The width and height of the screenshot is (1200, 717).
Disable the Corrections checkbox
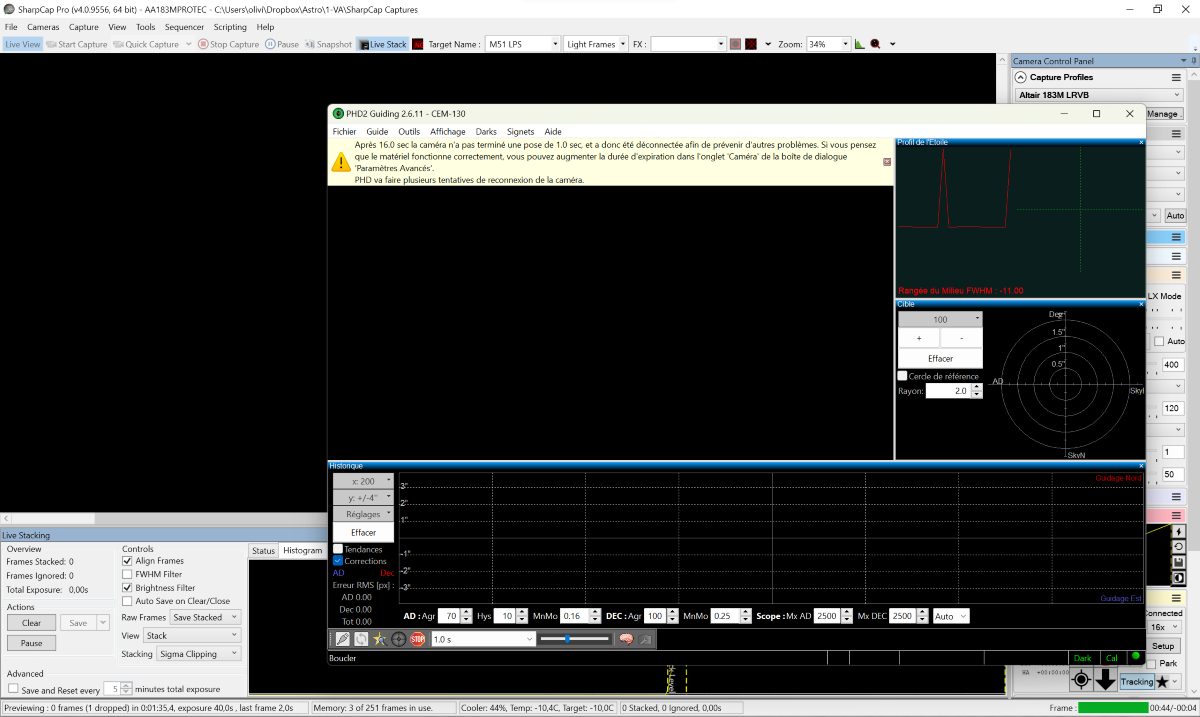(x=338, y=561)
